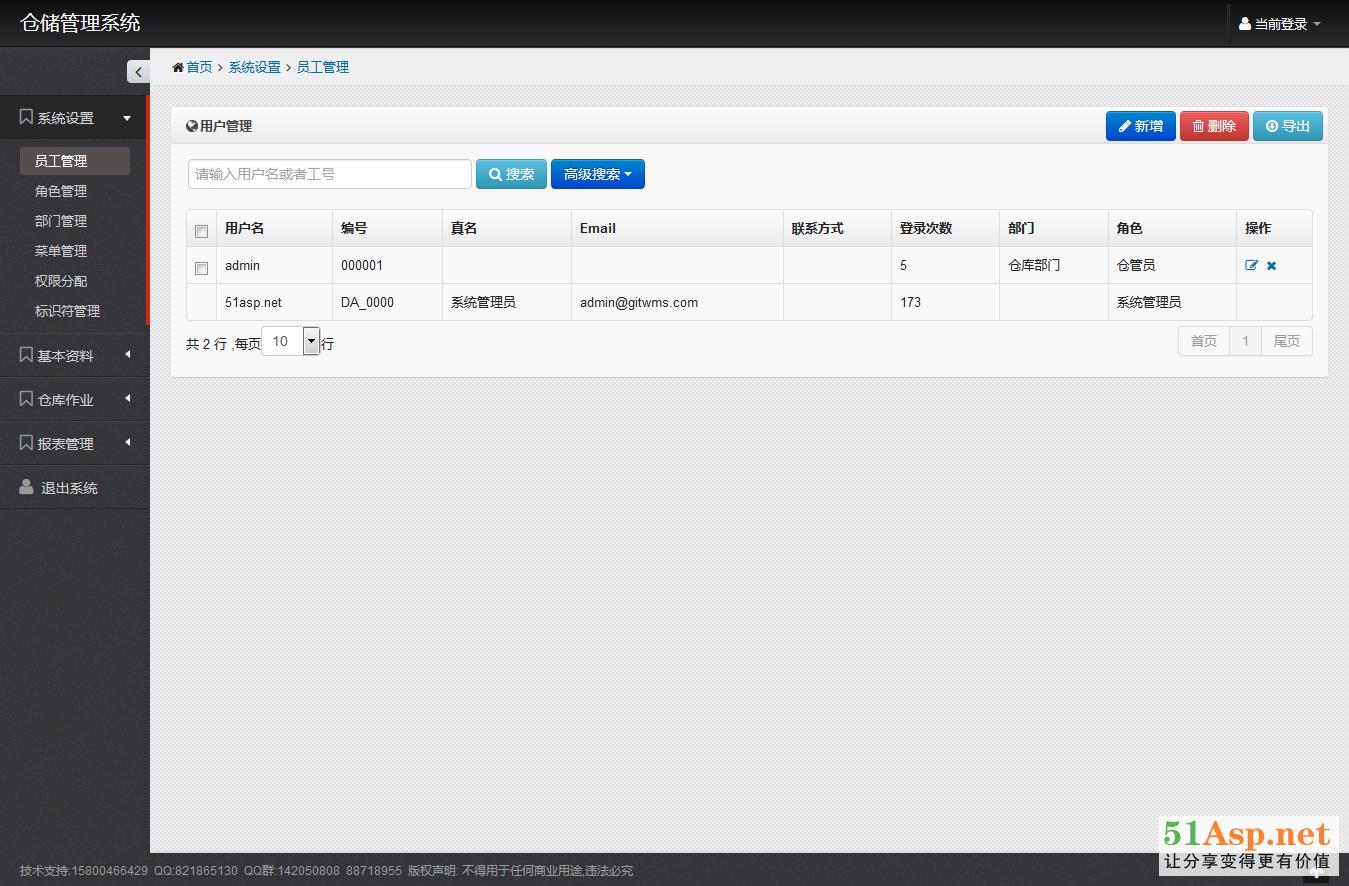Click the user icon beside 当前登录
The width and height of the screenshot is (1349, 886).
pyautogui.click(x=1245, y=24)
